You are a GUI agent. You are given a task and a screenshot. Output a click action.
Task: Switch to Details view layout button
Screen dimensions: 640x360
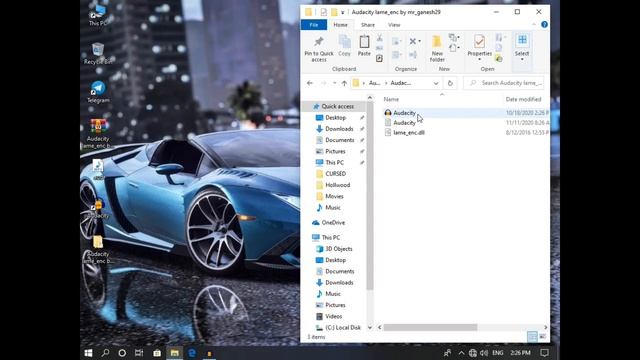(532, 336)
